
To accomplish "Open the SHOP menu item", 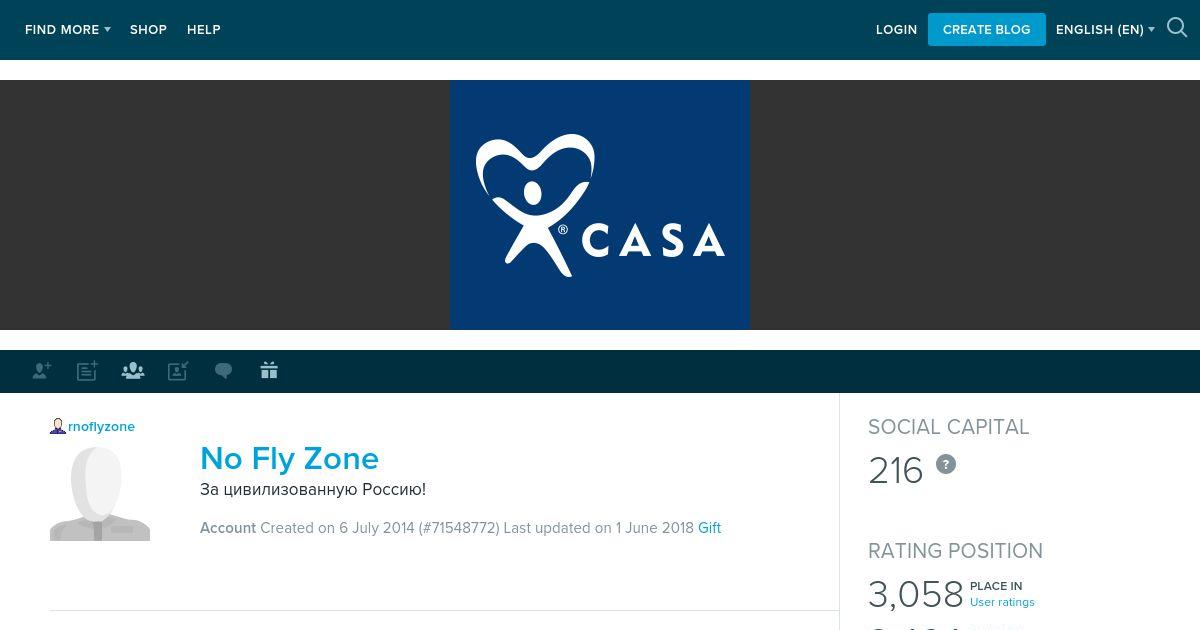I will pos(148,30).
